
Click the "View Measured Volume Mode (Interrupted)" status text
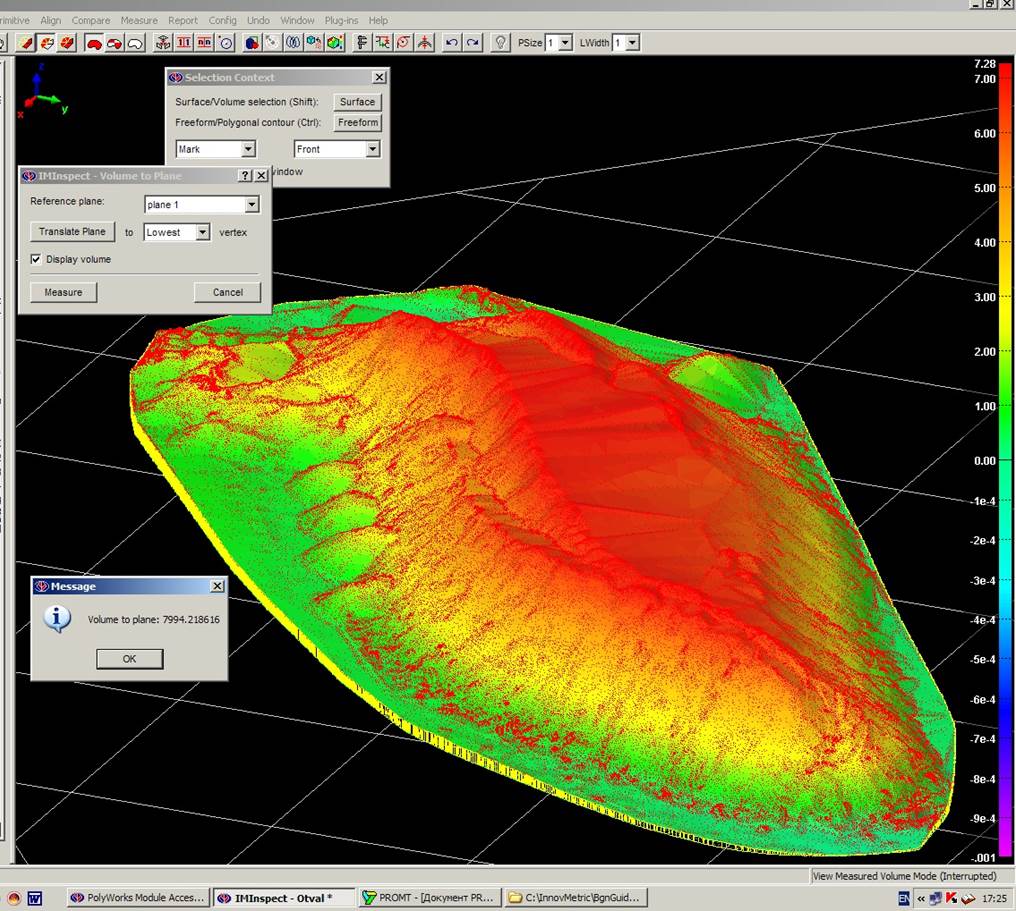click(x=905, y=876)
